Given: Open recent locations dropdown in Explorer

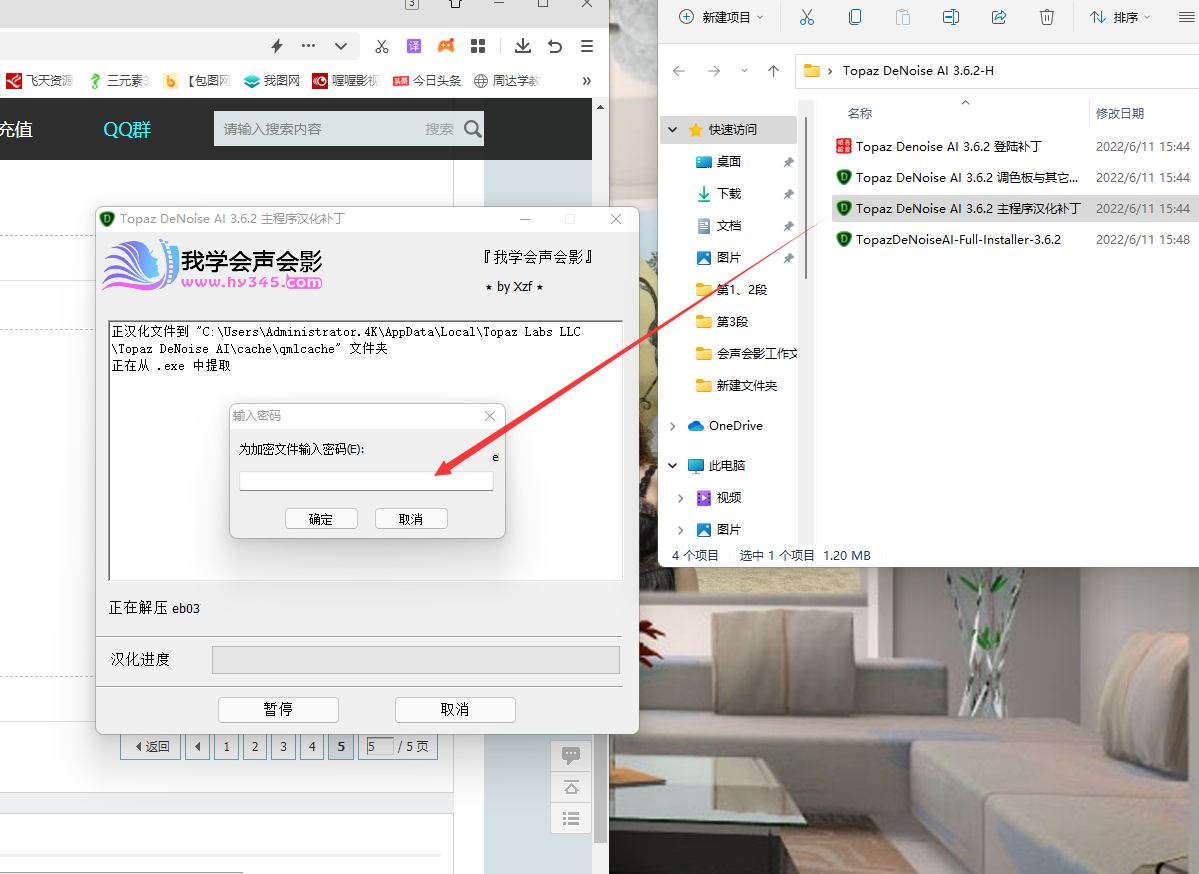Looking at the screenshot, I should (744, 71).
